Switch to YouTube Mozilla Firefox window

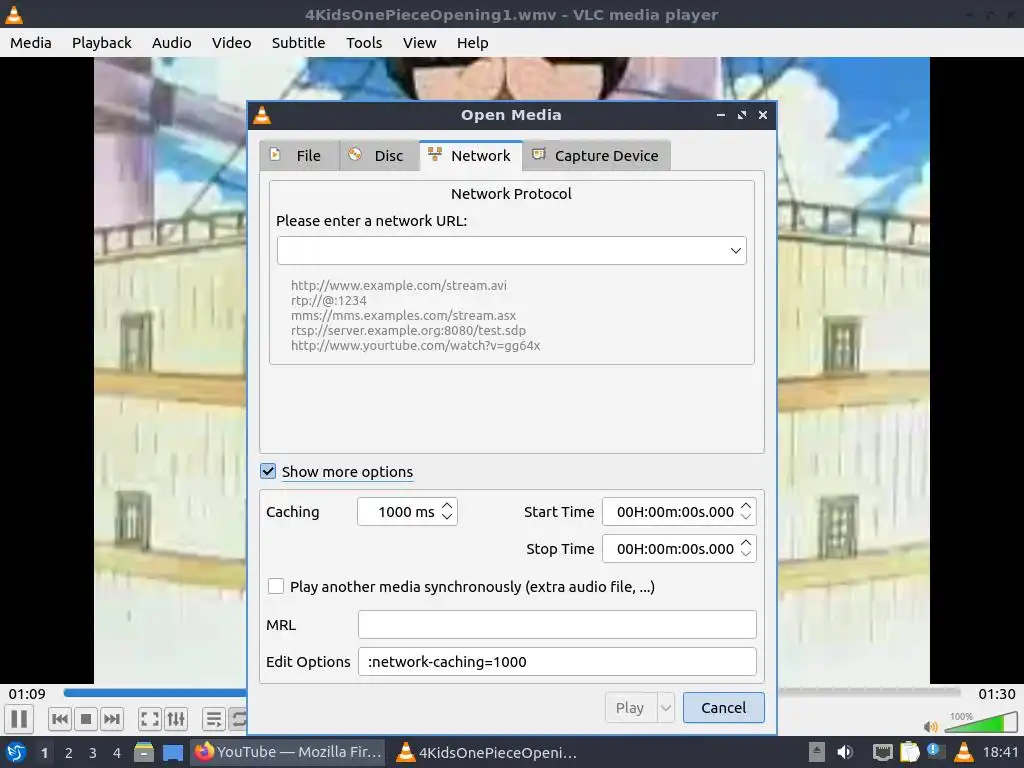point(288,752)
